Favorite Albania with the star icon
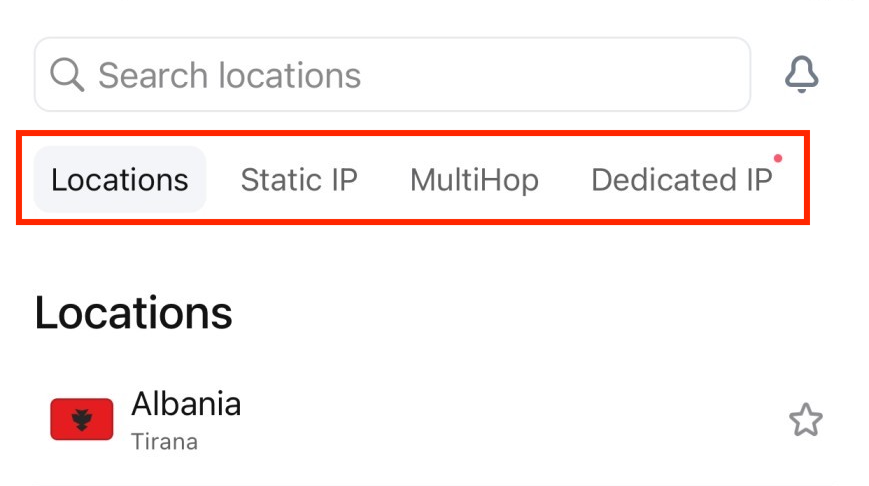The width and height of the screenshot is (869, 486). (805, 420)
